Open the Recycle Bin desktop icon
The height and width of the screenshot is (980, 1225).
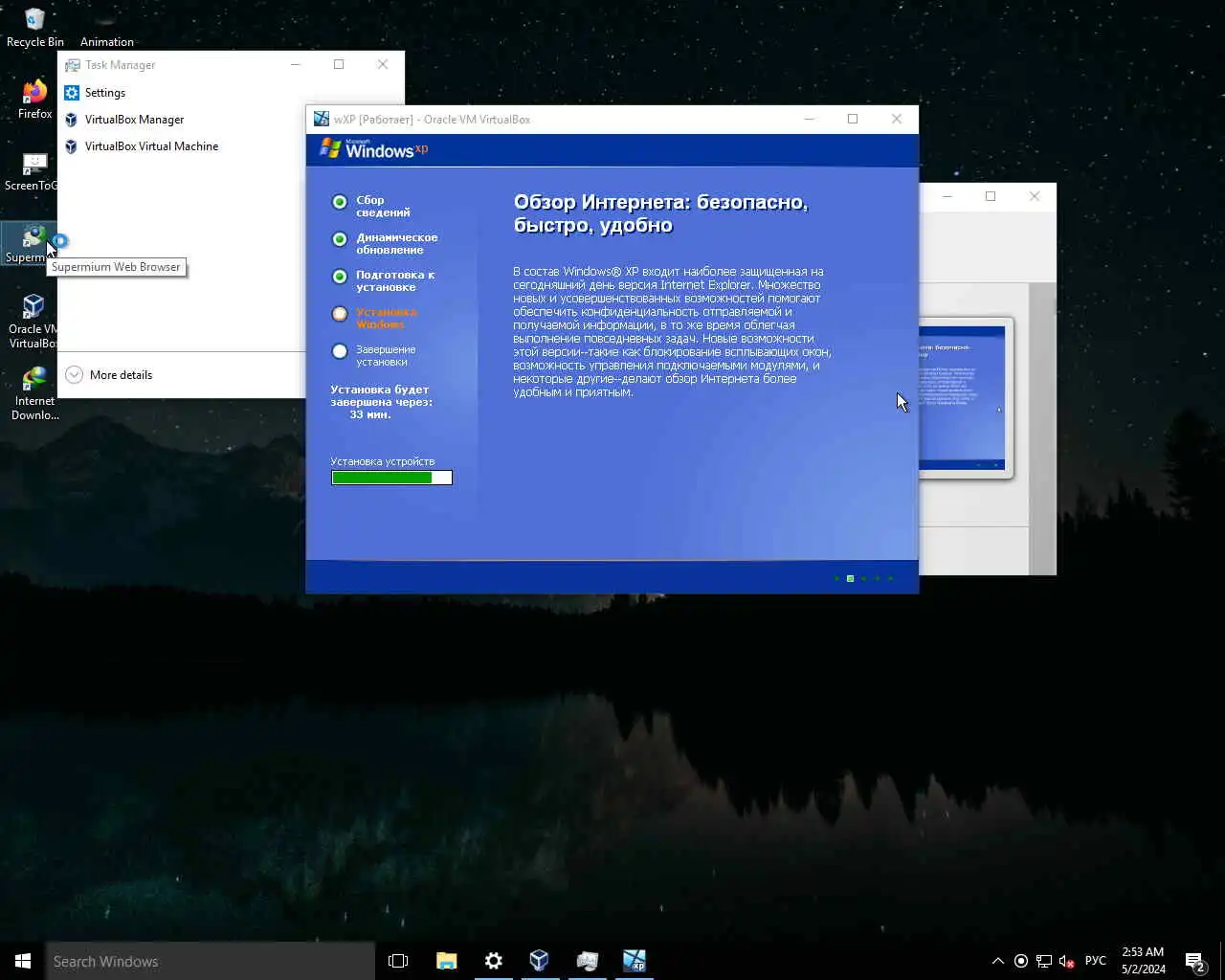tap(34, 27)
